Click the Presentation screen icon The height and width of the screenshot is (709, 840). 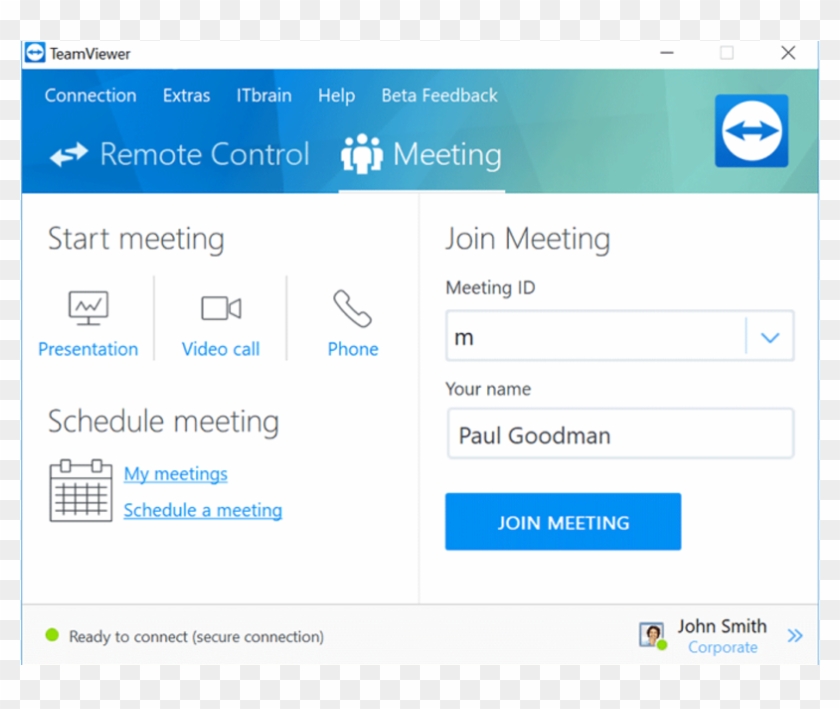88,307
